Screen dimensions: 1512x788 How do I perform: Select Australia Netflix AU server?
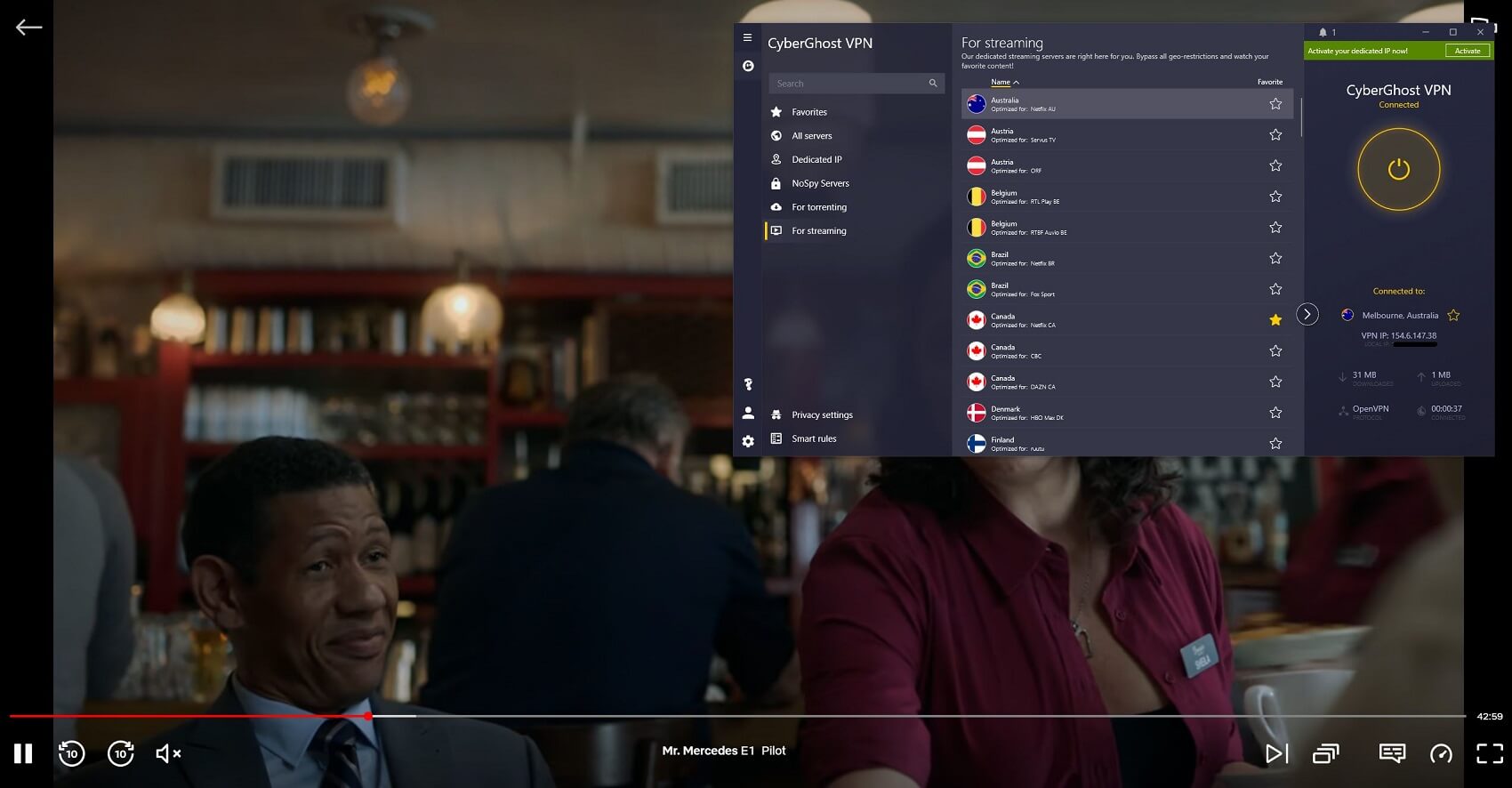(x=1127, y=104)
